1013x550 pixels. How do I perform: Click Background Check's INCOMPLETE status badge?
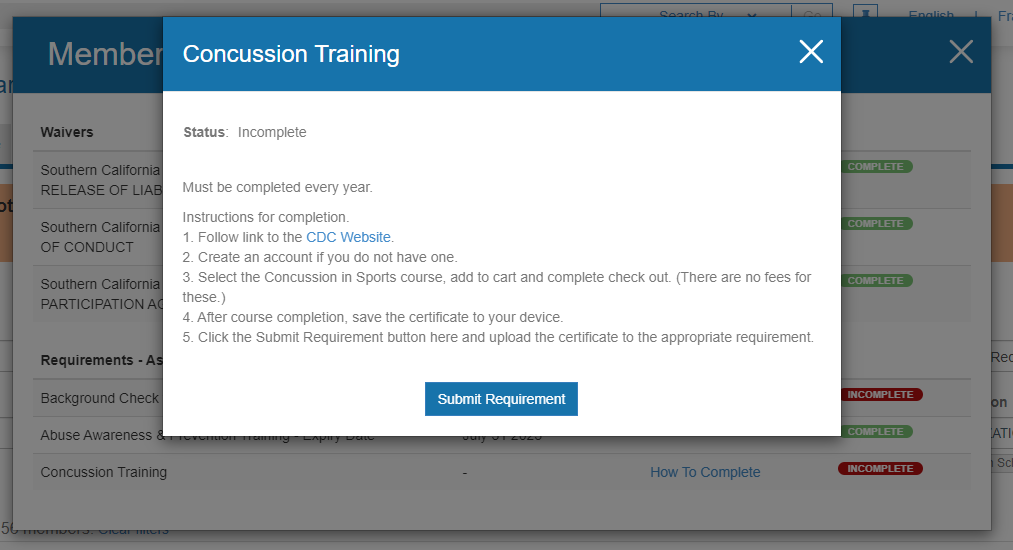coord(880,394)
